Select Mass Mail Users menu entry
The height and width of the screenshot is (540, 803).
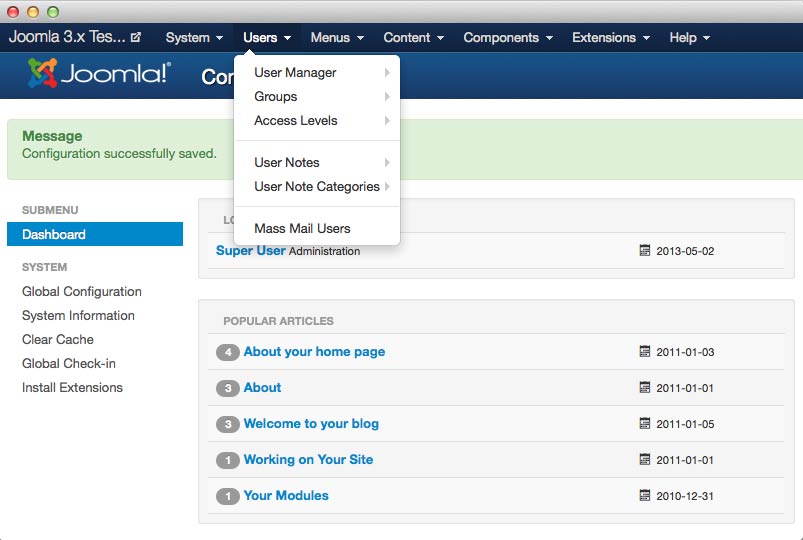coord(302,229)
